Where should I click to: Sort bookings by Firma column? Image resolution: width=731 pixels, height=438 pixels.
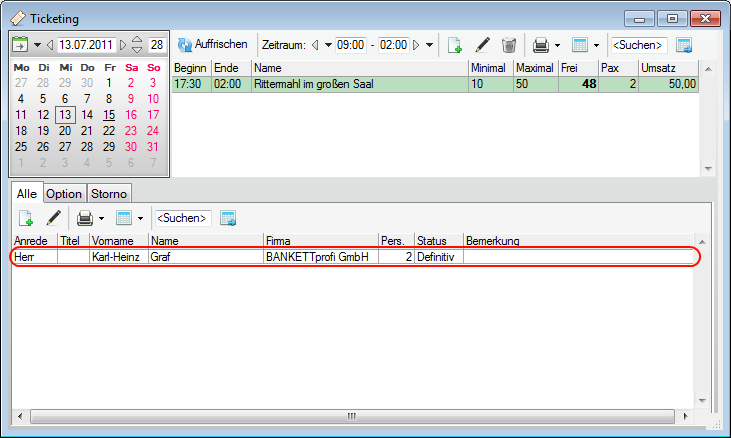coord(321,241)
